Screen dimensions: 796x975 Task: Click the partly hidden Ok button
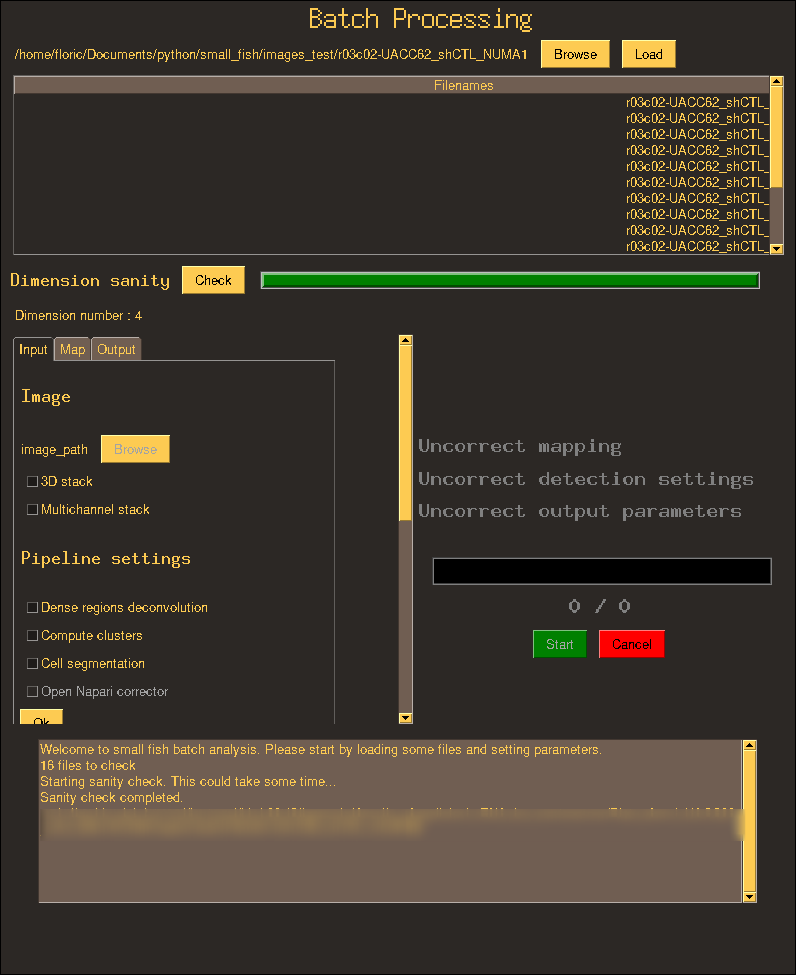click(x=41, y=717)
